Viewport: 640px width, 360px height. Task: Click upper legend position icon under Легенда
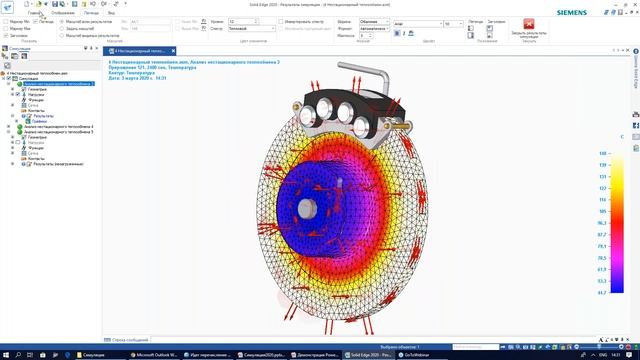point(471,28)
